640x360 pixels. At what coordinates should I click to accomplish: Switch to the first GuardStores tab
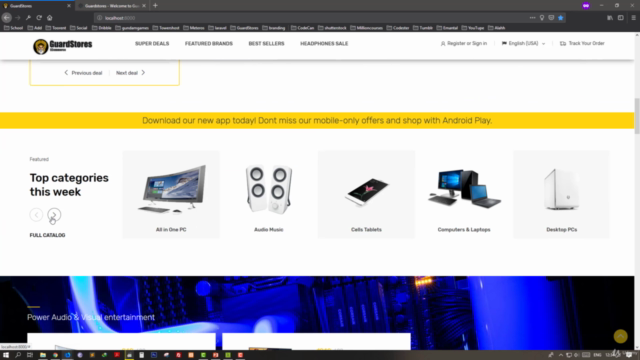[x=36, y=6]
